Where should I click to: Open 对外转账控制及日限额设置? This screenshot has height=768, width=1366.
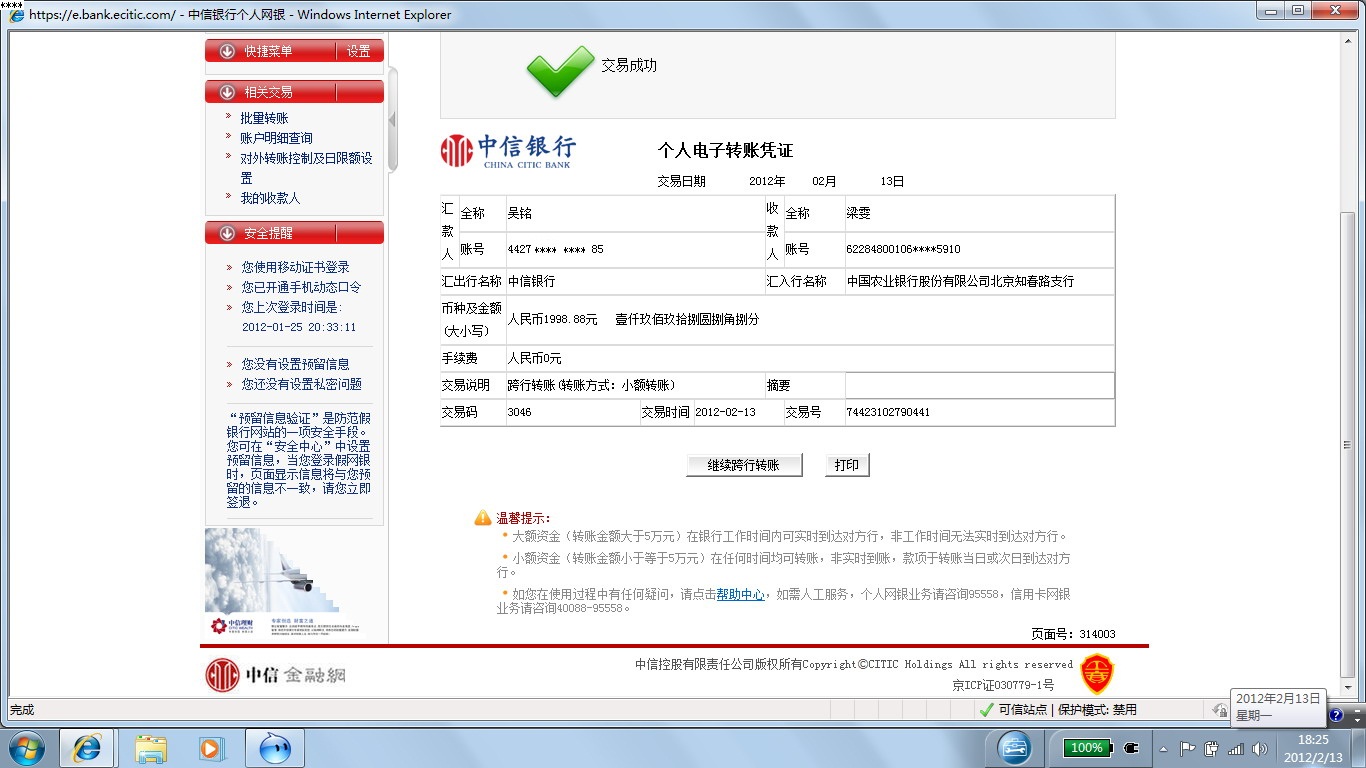click(x=306, y=158)
